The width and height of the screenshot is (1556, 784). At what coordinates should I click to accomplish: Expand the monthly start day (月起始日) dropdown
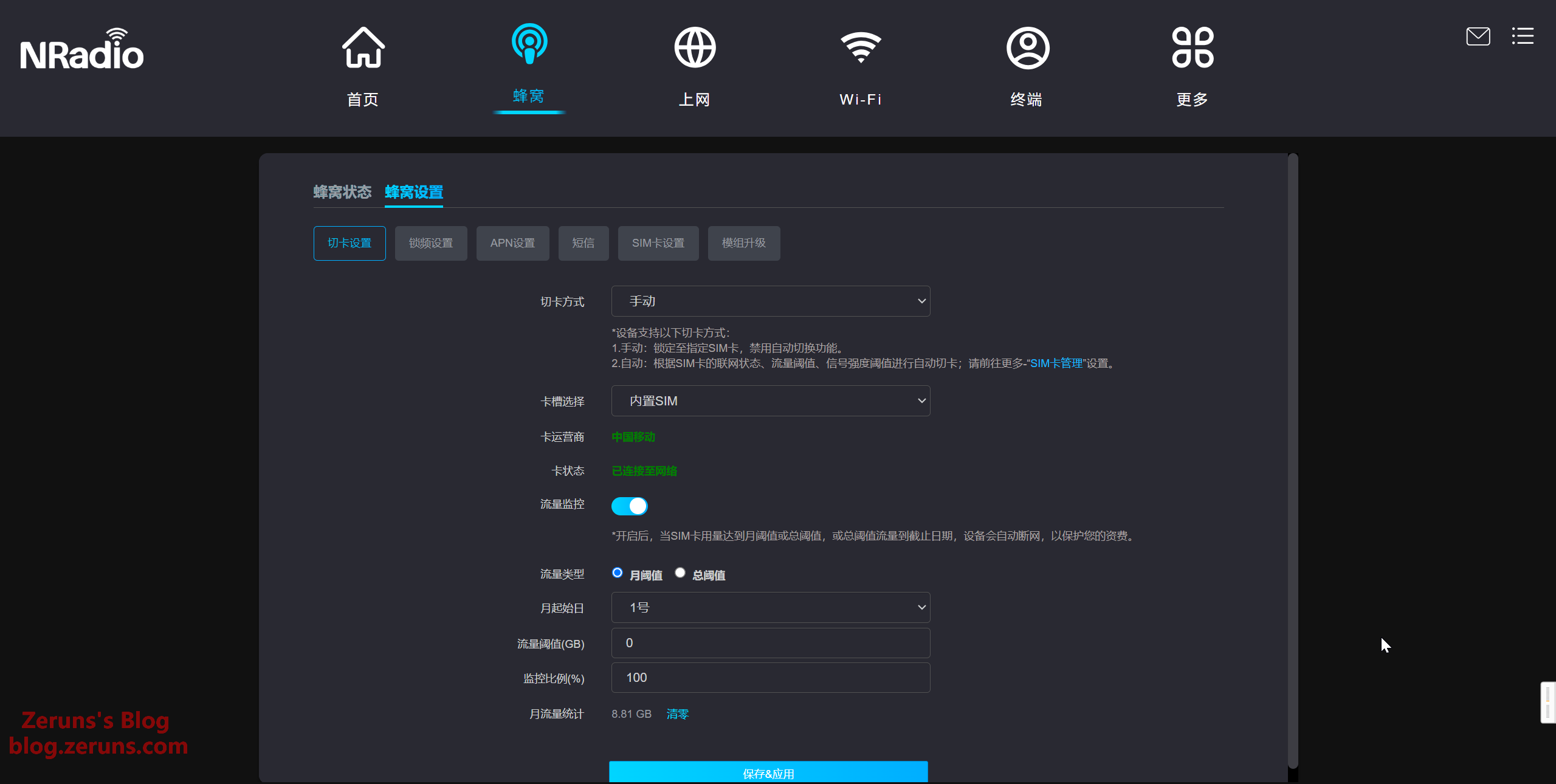point(770,608)
